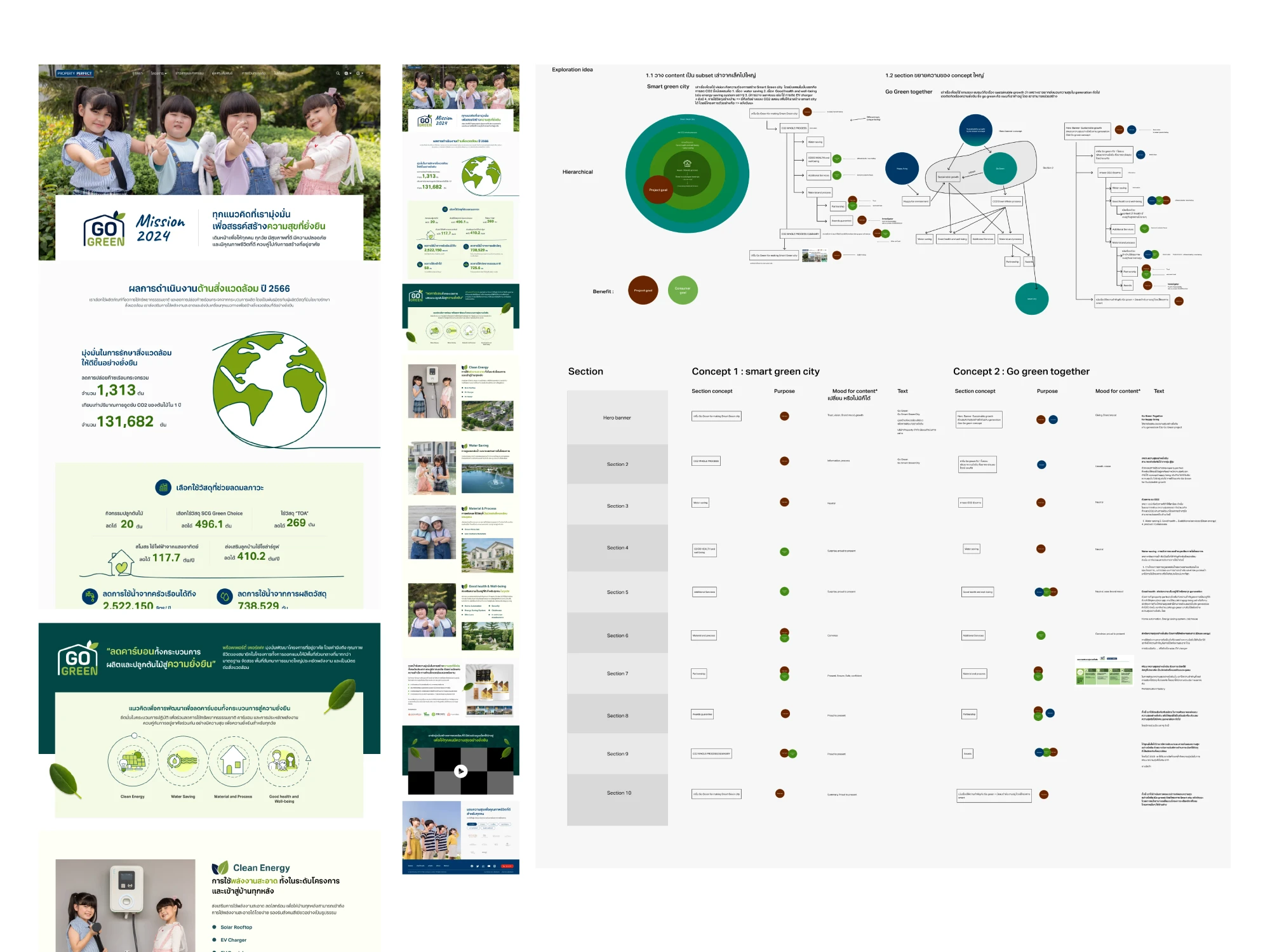
Task: Select the Section 5 gray cell
Action: pyautogui.click(x=617, y=592)
